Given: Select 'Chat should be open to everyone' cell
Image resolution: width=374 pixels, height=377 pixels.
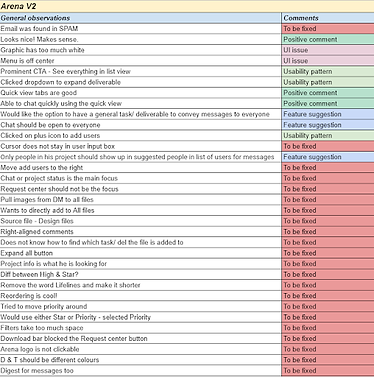Looking at the screenshot, I should (x=140, y=125).
